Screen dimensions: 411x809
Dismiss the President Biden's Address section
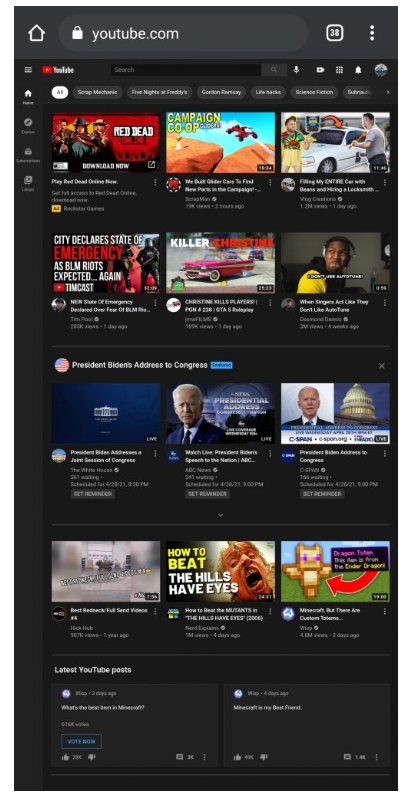tap(382, 366)
